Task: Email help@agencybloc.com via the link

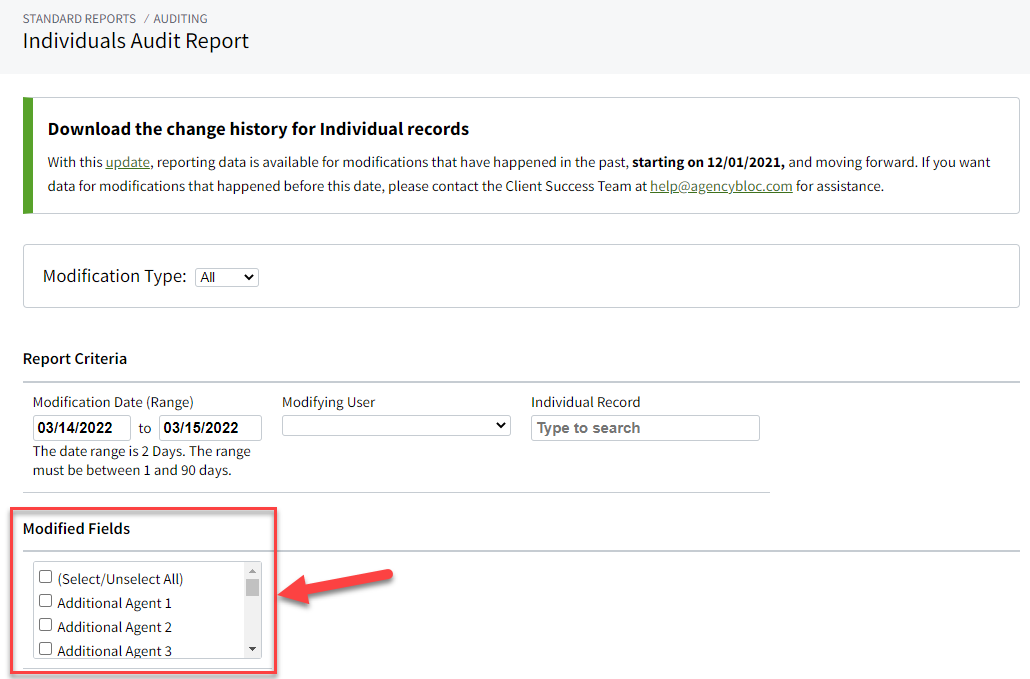Action: click(x=721, y=186)
